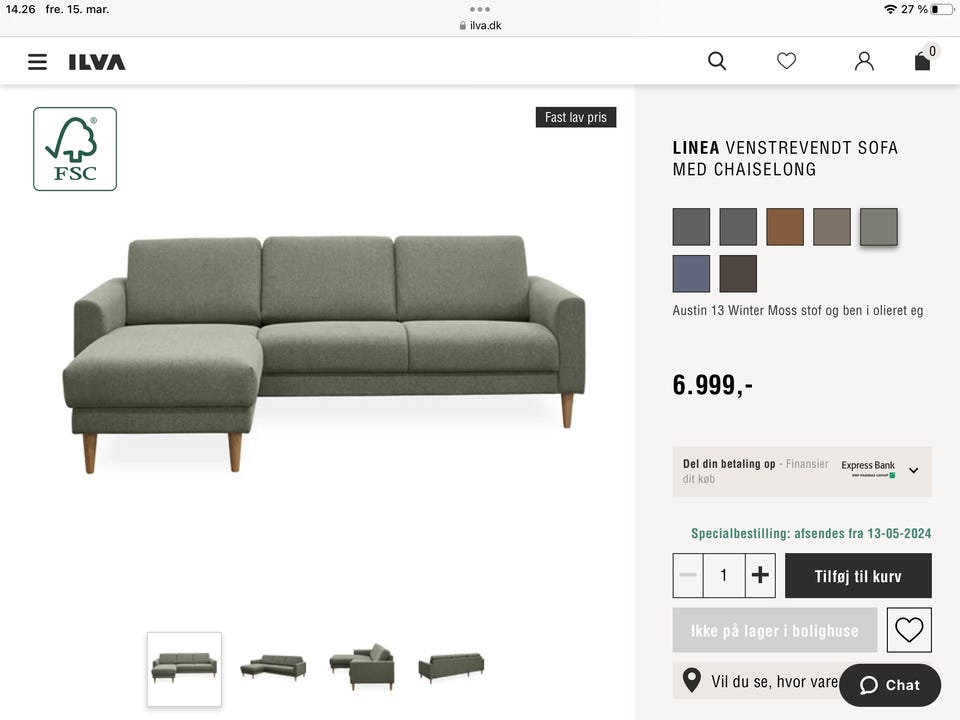This screenshot has height=720, width=960.
Task: Open the shopping bag cart
Action: click(925, 59)
